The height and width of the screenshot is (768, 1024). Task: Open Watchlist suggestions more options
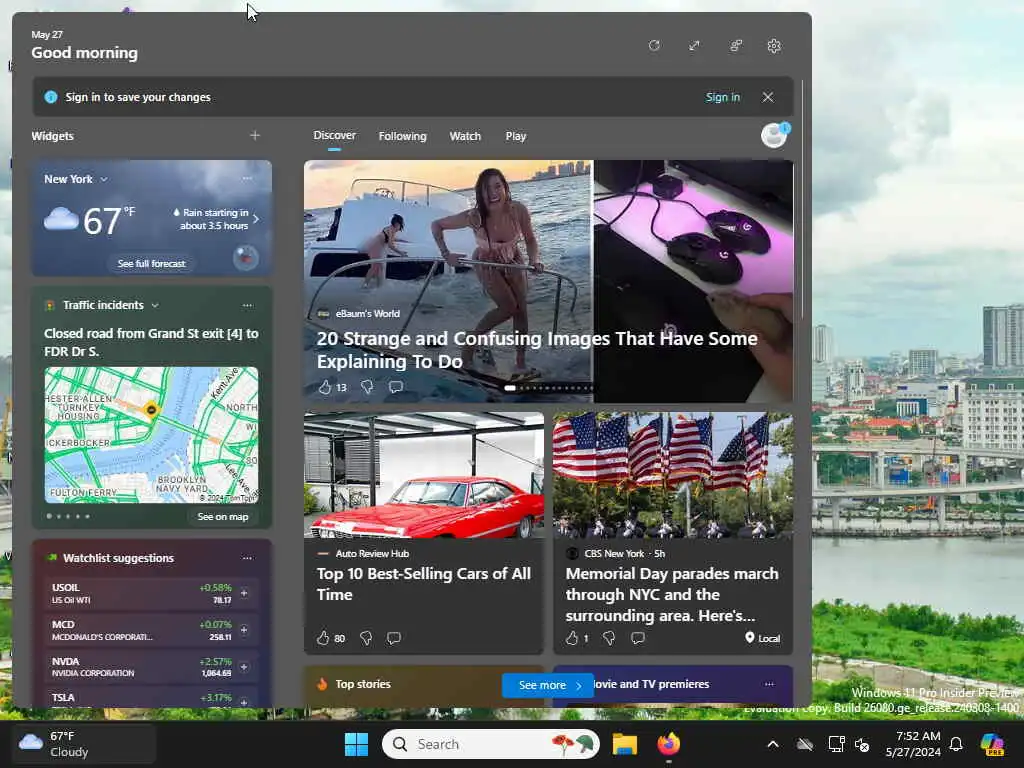tap(247, 558)
